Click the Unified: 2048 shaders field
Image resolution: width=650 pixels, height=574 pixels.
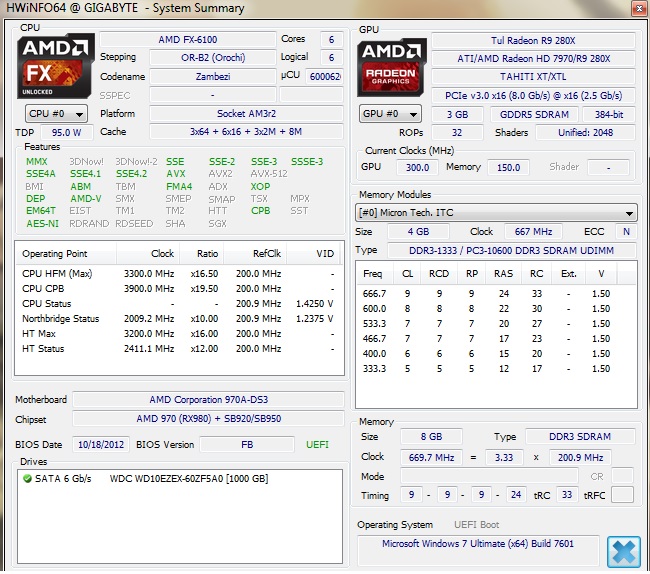pos(585,133)
